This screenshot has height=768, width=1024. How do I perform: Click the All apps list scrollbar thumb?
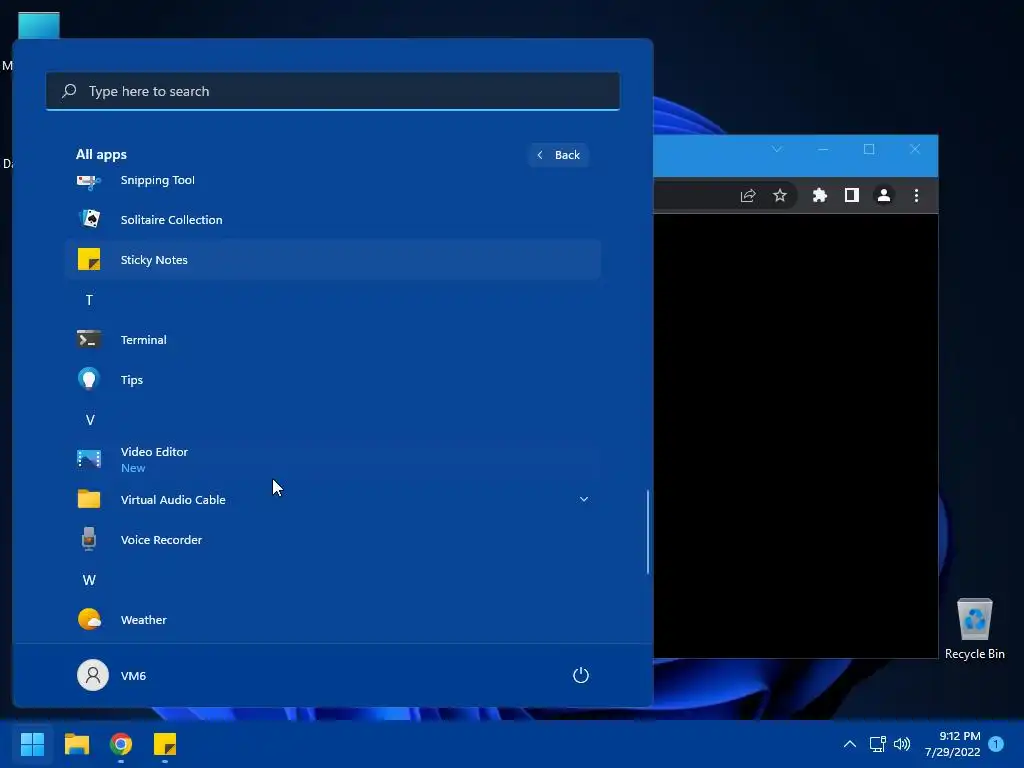coord(648,532)
